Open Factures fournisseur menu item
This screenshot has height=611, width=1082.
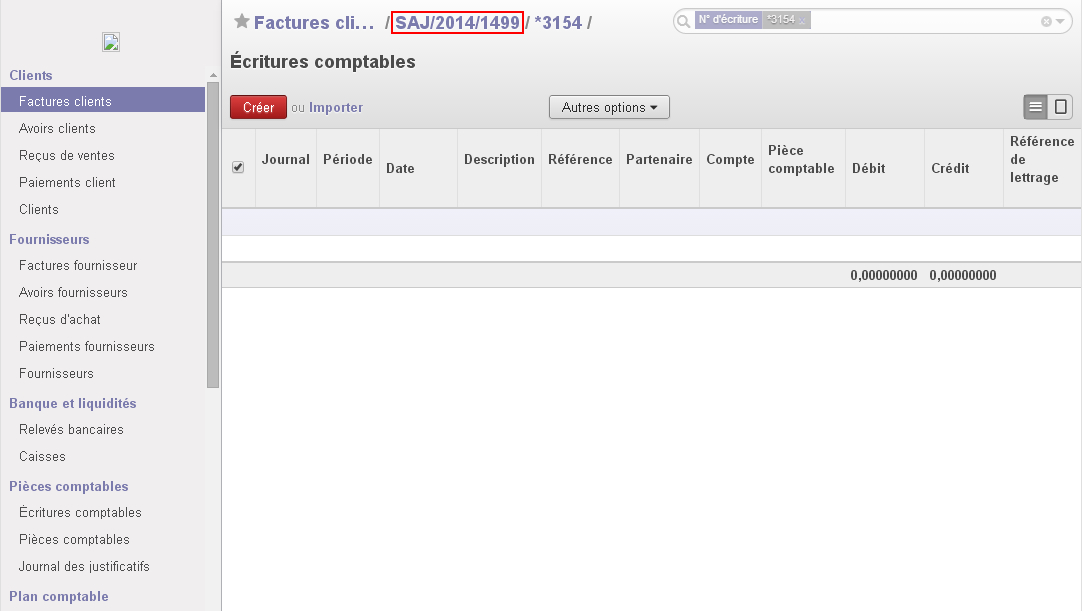pyautogui.click(x=78, y=265)
